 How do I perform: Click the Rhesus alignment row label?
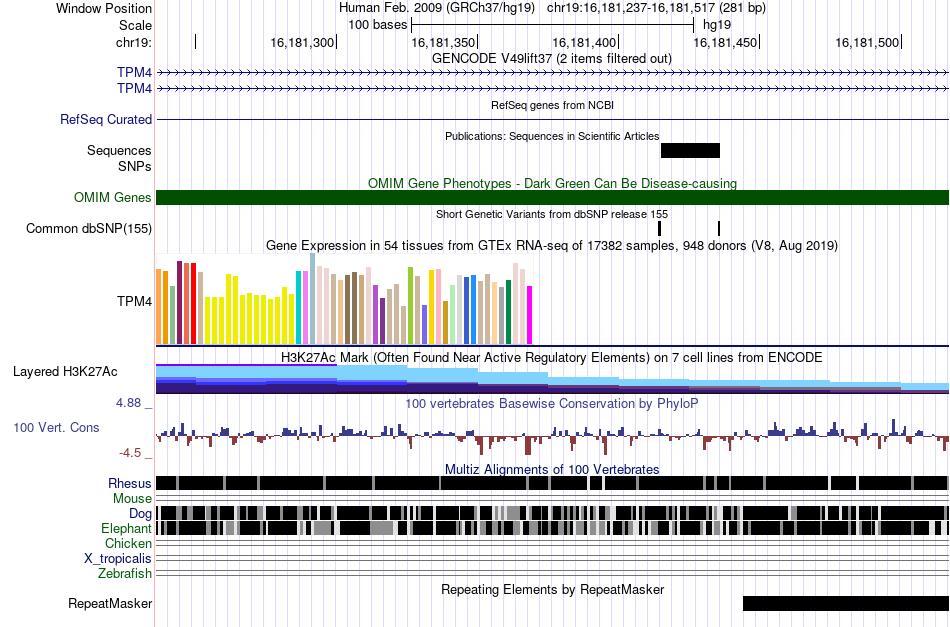pyautogui.click(x=130, y=483)
